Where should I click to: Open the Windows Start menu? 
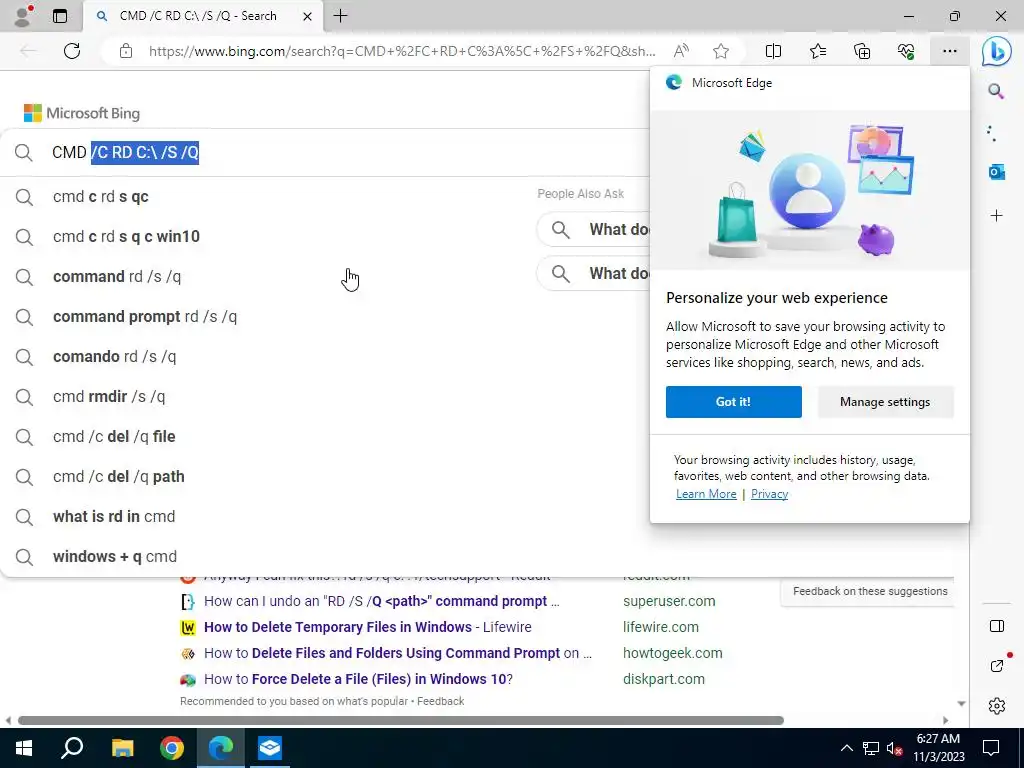click(24, 748)
